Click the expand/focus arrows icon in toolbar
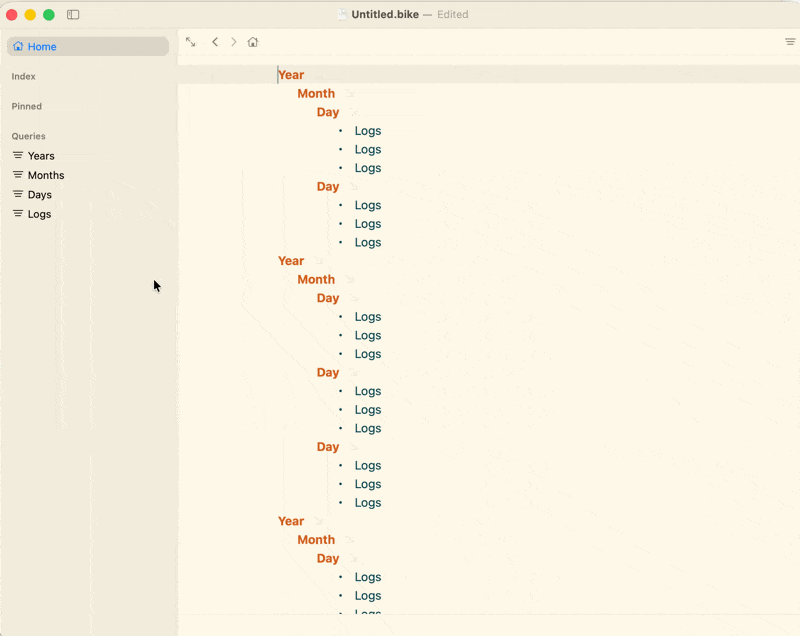The height and width of the screenshot is (636, 800). (191, 42)
